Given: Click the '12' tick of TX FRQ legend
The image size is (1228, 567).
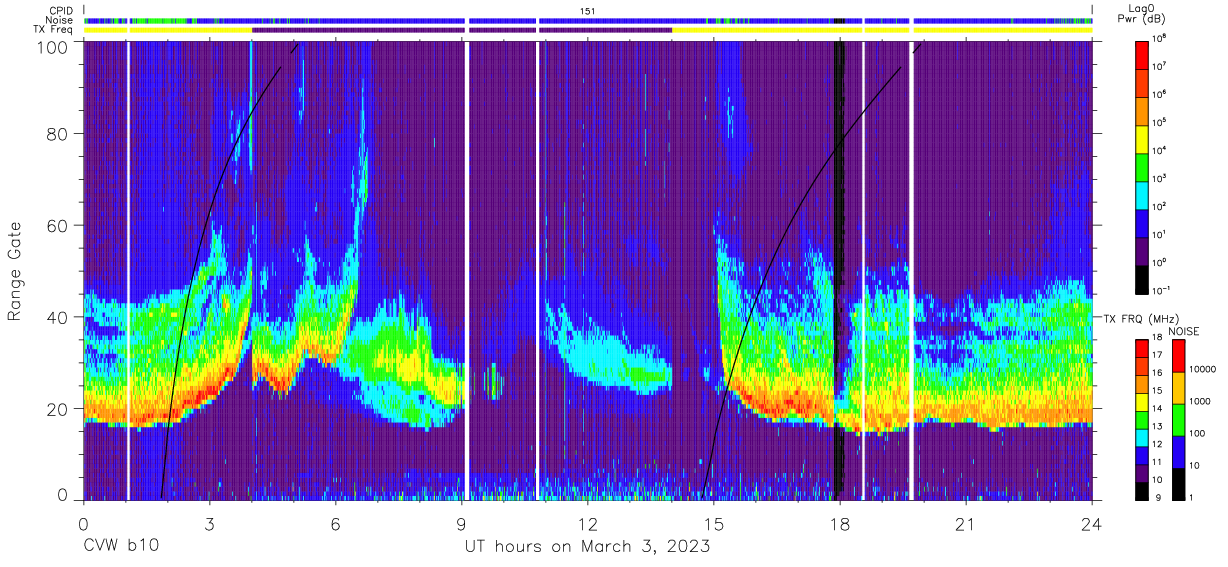Looking at the screenshot, I should point(1159,444).
